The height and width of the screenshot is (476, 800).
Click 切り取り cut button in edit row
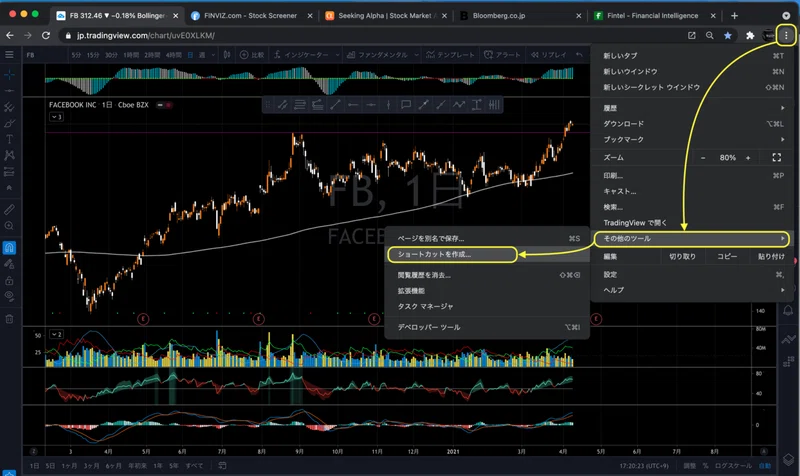coord(682,257)
